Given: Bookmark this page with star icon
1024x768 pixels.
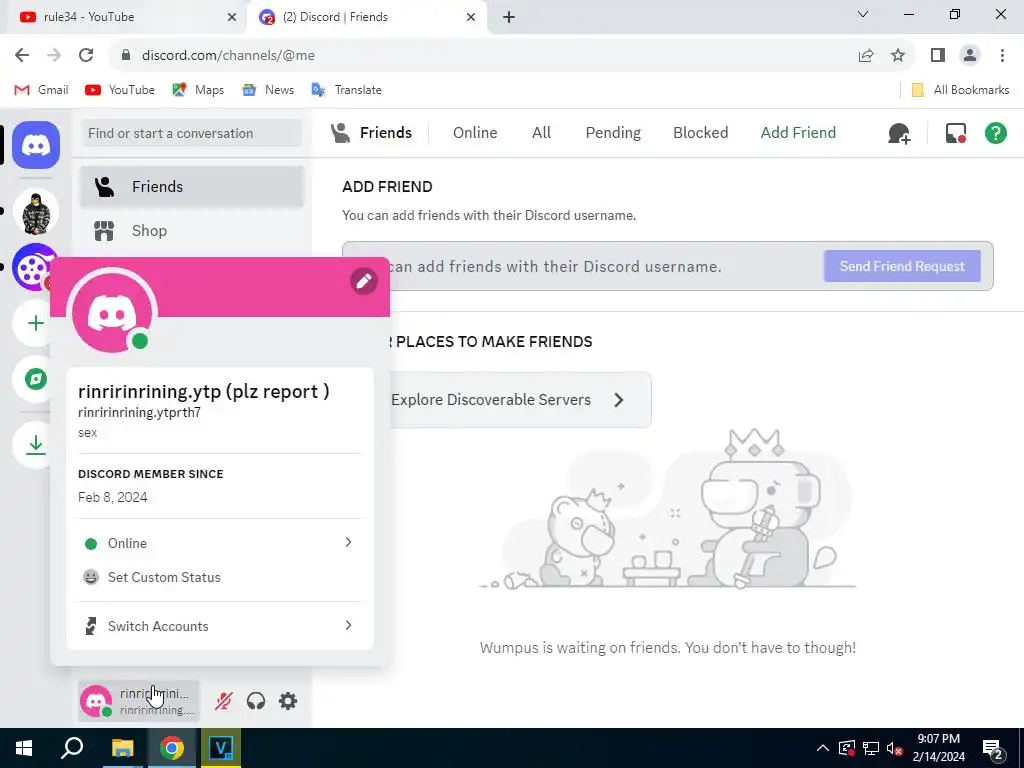Looking at the screenshot, I should pos(898,56).
